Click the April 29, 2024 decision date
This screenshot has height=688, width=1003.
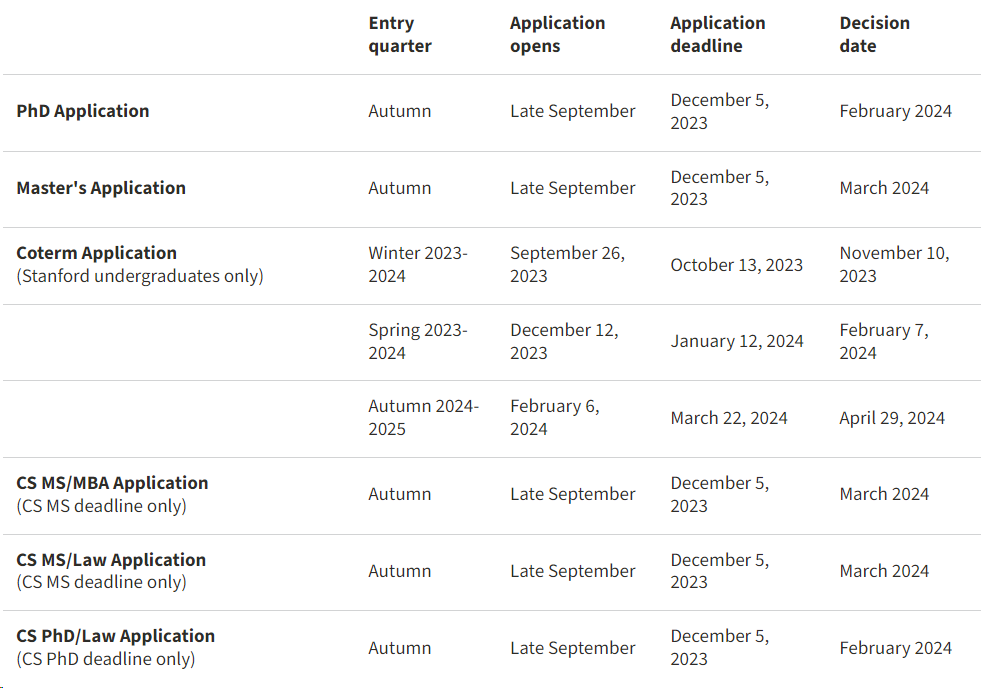point(892,418)
